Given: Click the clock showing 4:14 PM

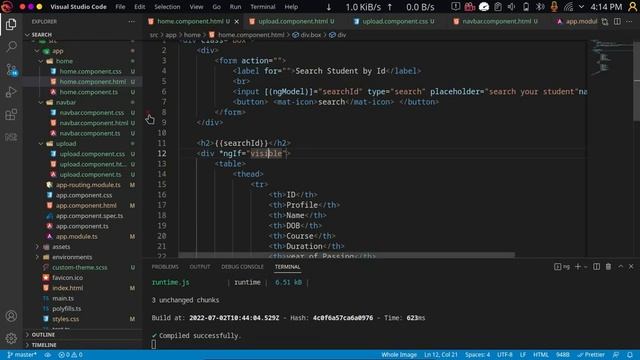Looking at the screenshot, I should click(606, 7).
